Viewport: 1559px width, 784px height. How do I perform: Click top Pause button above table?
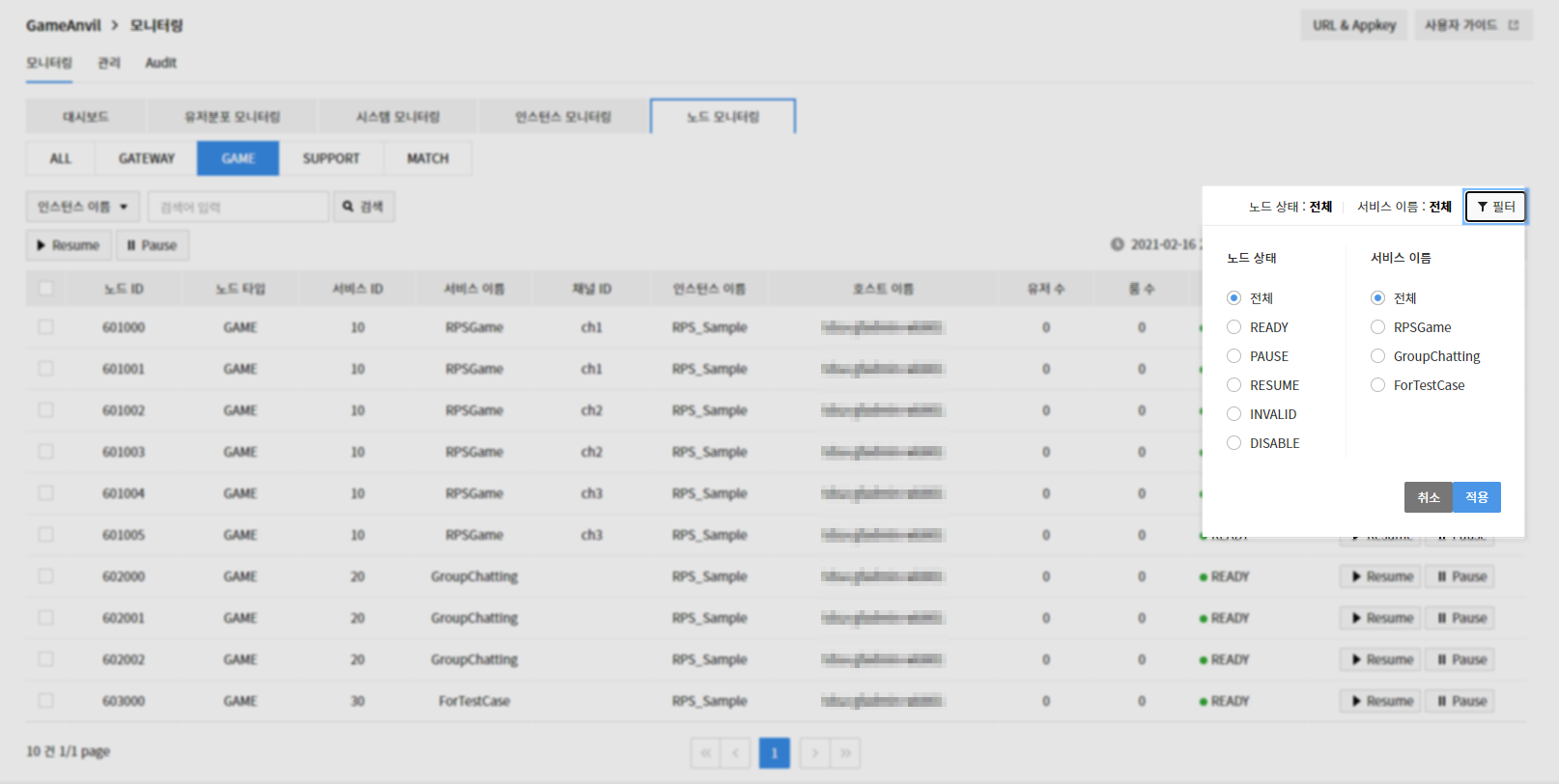pos(153,245)
